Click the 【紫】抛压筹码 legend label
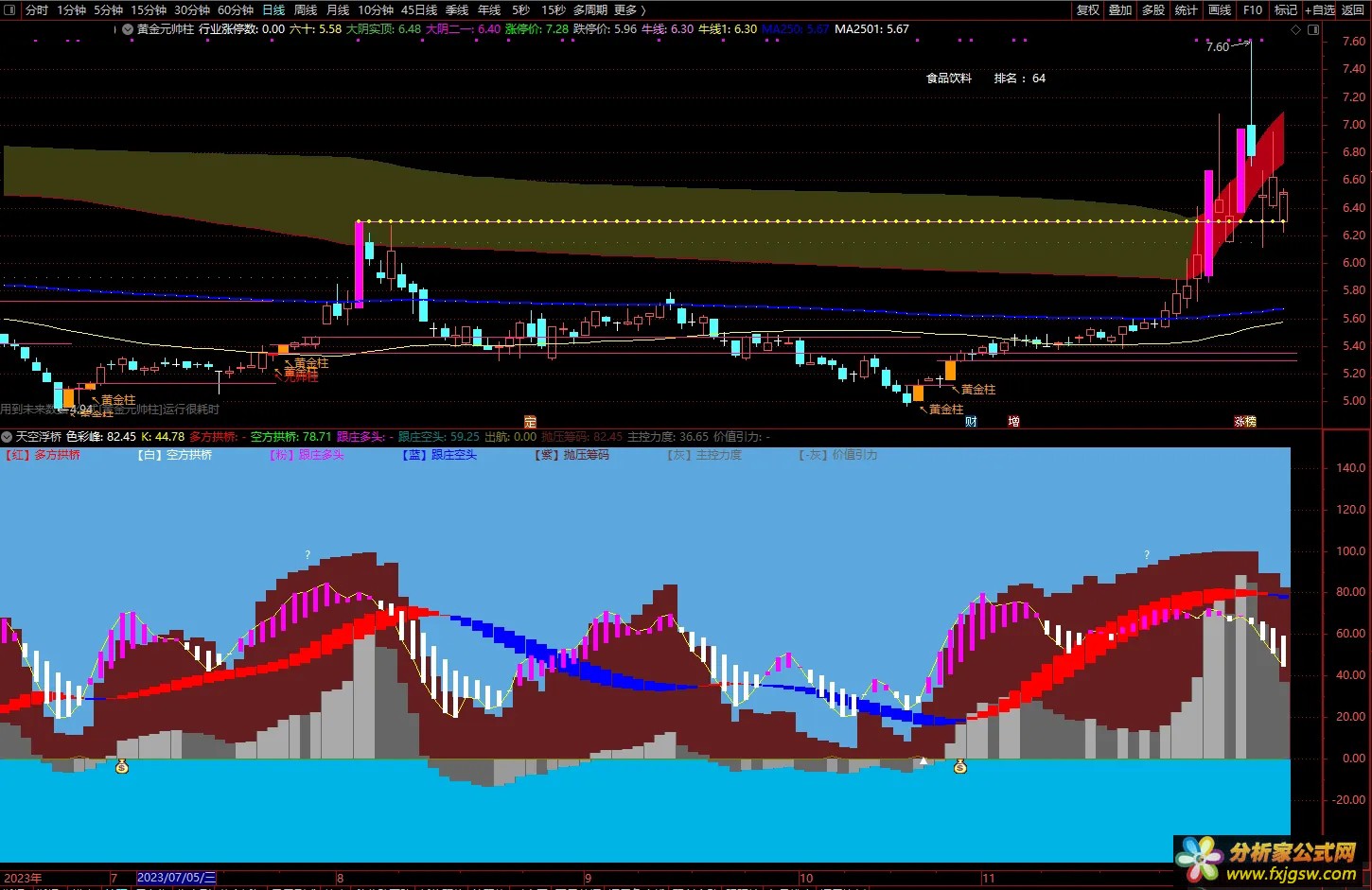The width and height of the screenshot is (1372, 890). coord(572,455)
